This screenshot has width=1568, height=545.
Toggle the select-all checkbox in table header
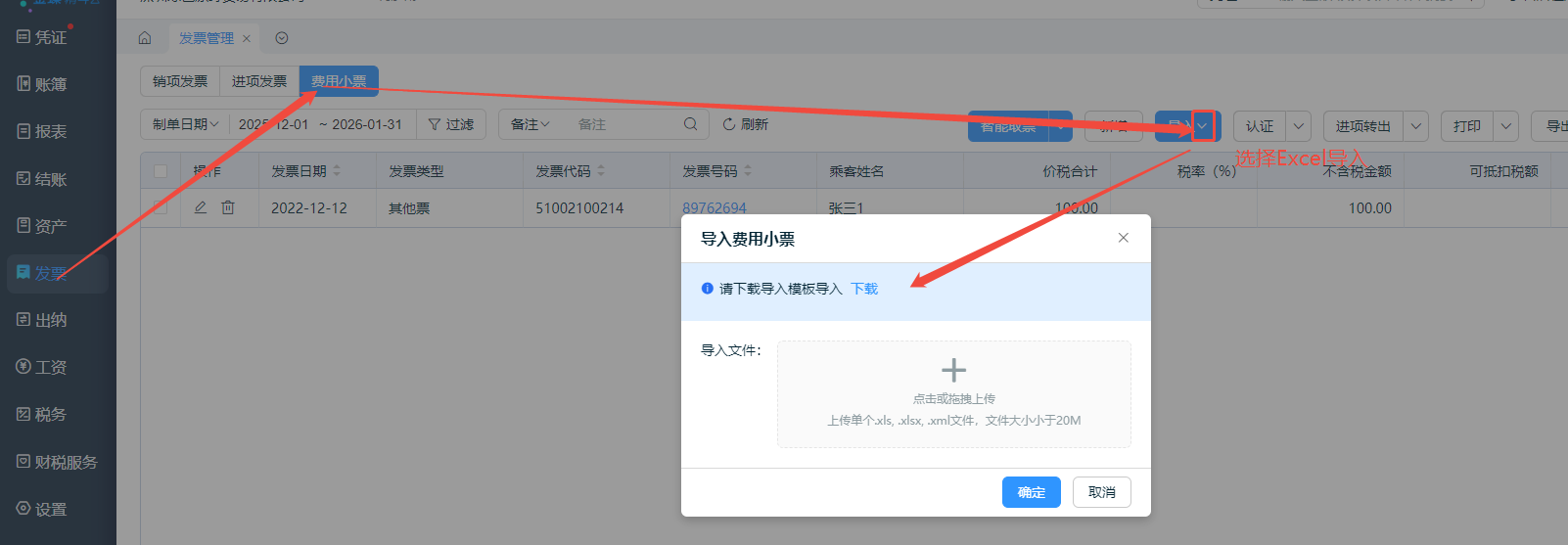click(161, 171)
